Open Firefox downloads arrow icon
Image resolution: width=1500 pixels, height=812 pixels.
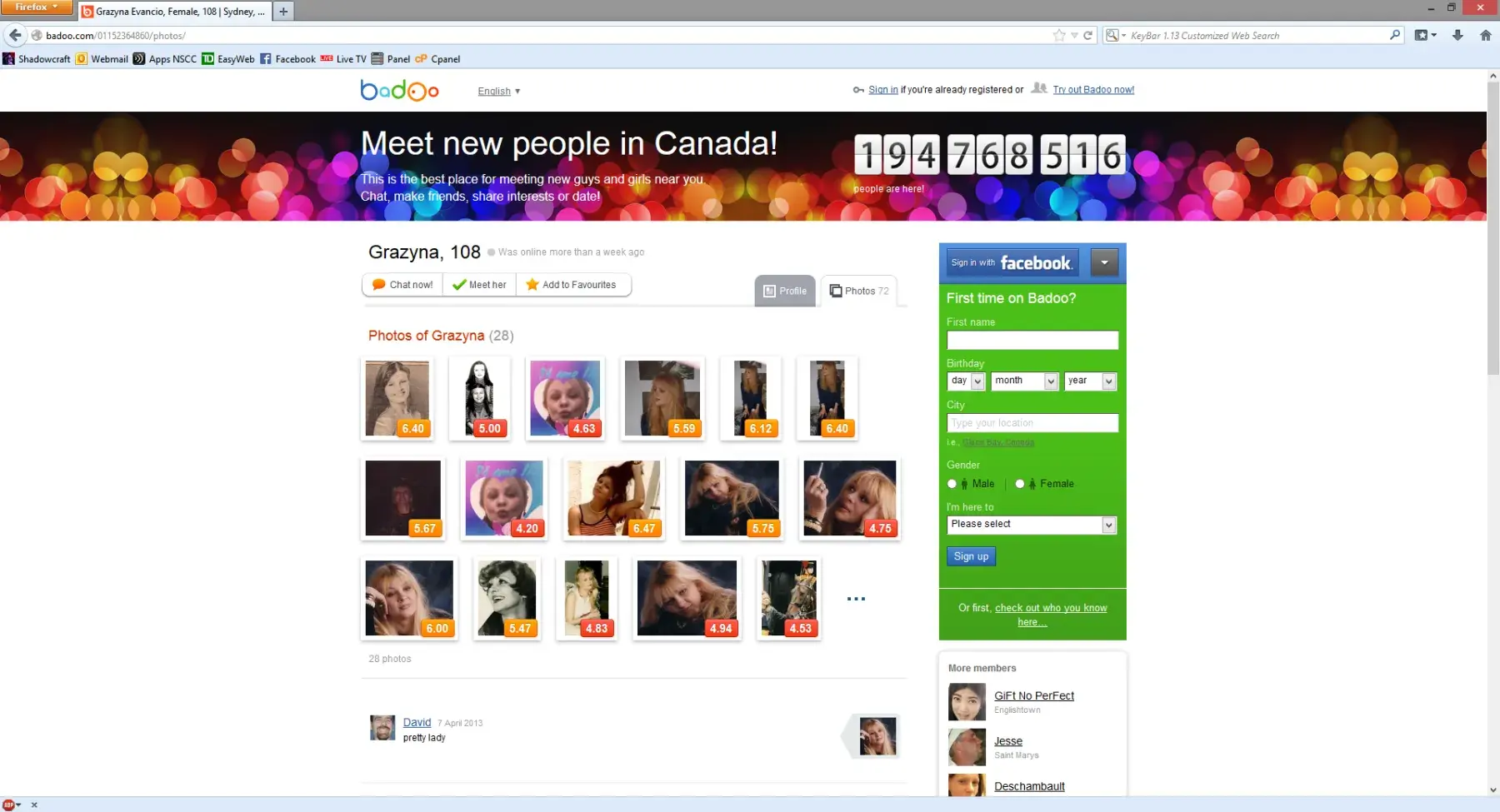point(1457,35)
